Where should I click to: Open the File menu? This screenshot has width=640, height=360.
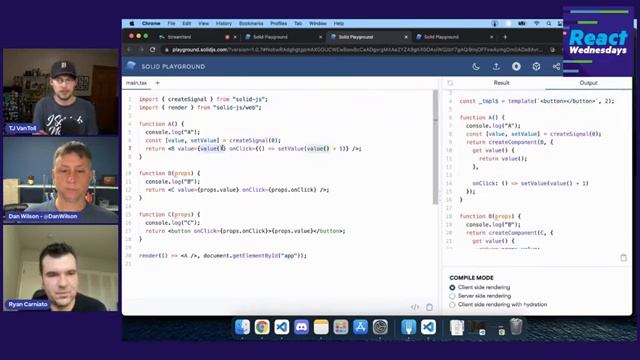click(171, 24)
